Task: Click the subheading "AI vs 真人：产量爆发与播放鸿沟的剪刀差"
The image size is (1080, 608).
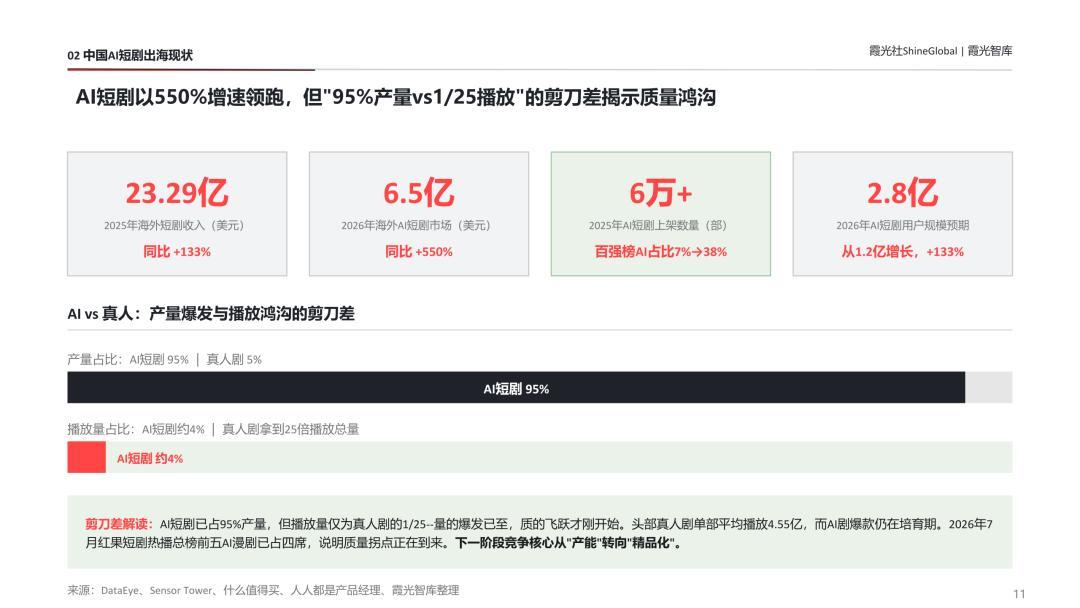Action: [211, 314]
